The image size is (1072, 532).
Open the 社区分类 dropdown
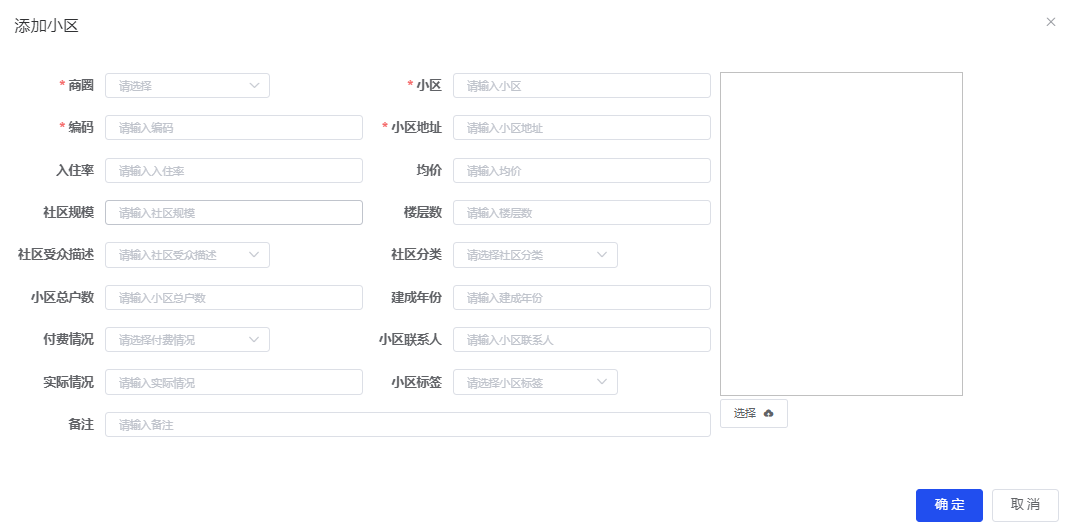535,255
